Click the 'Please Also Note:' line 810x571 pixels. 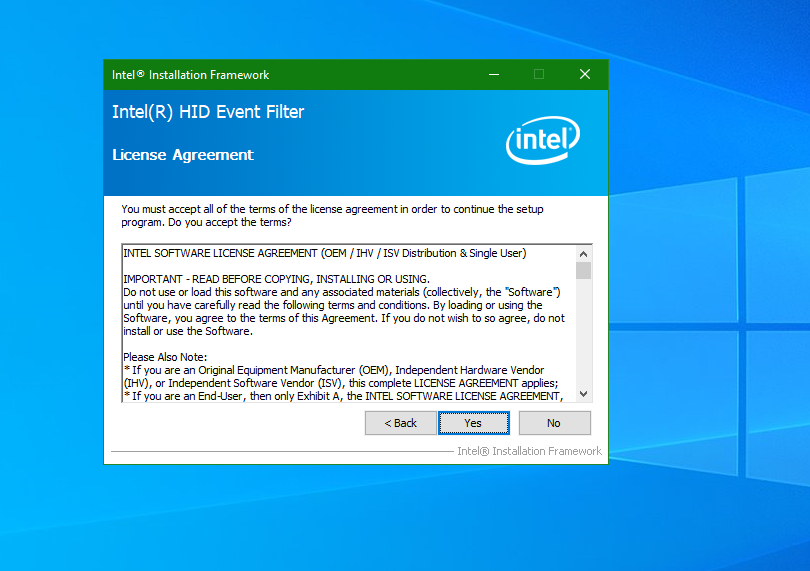click(165, 357)
